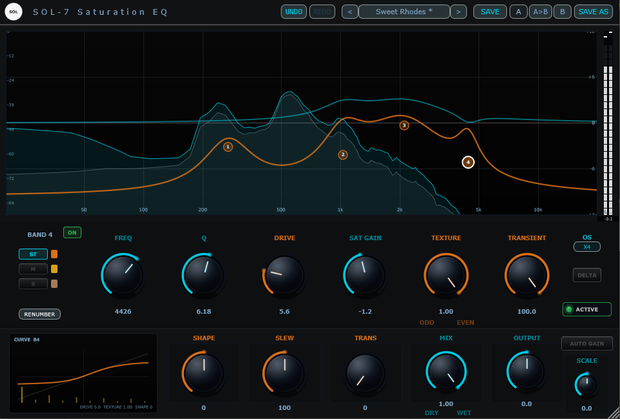Click the BAND 4 label
This screenshot has width=620, height=419.
click(x=40, y=235)
